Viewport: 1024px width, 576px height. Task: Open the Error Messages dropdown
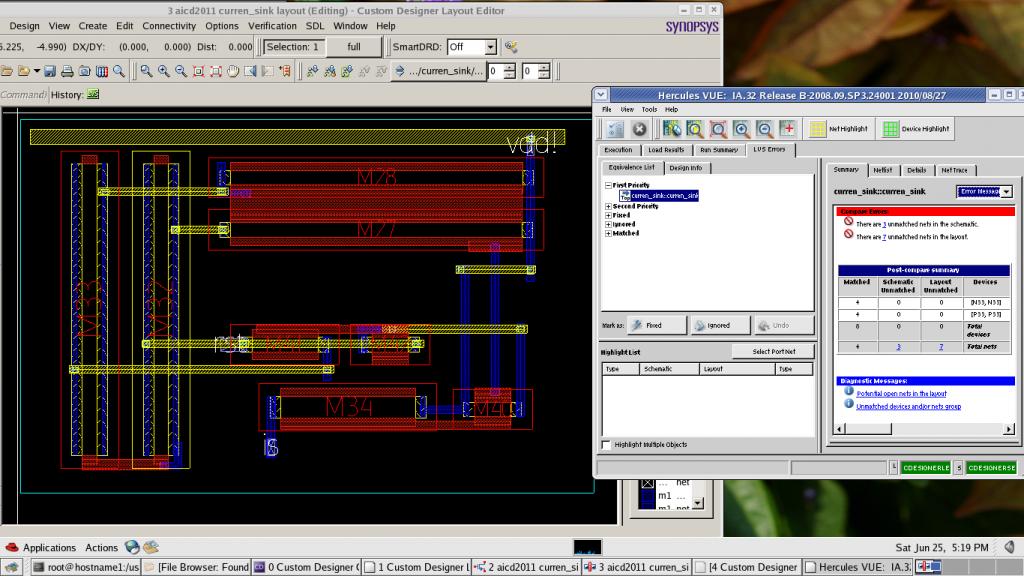(x=1005, y=191)
